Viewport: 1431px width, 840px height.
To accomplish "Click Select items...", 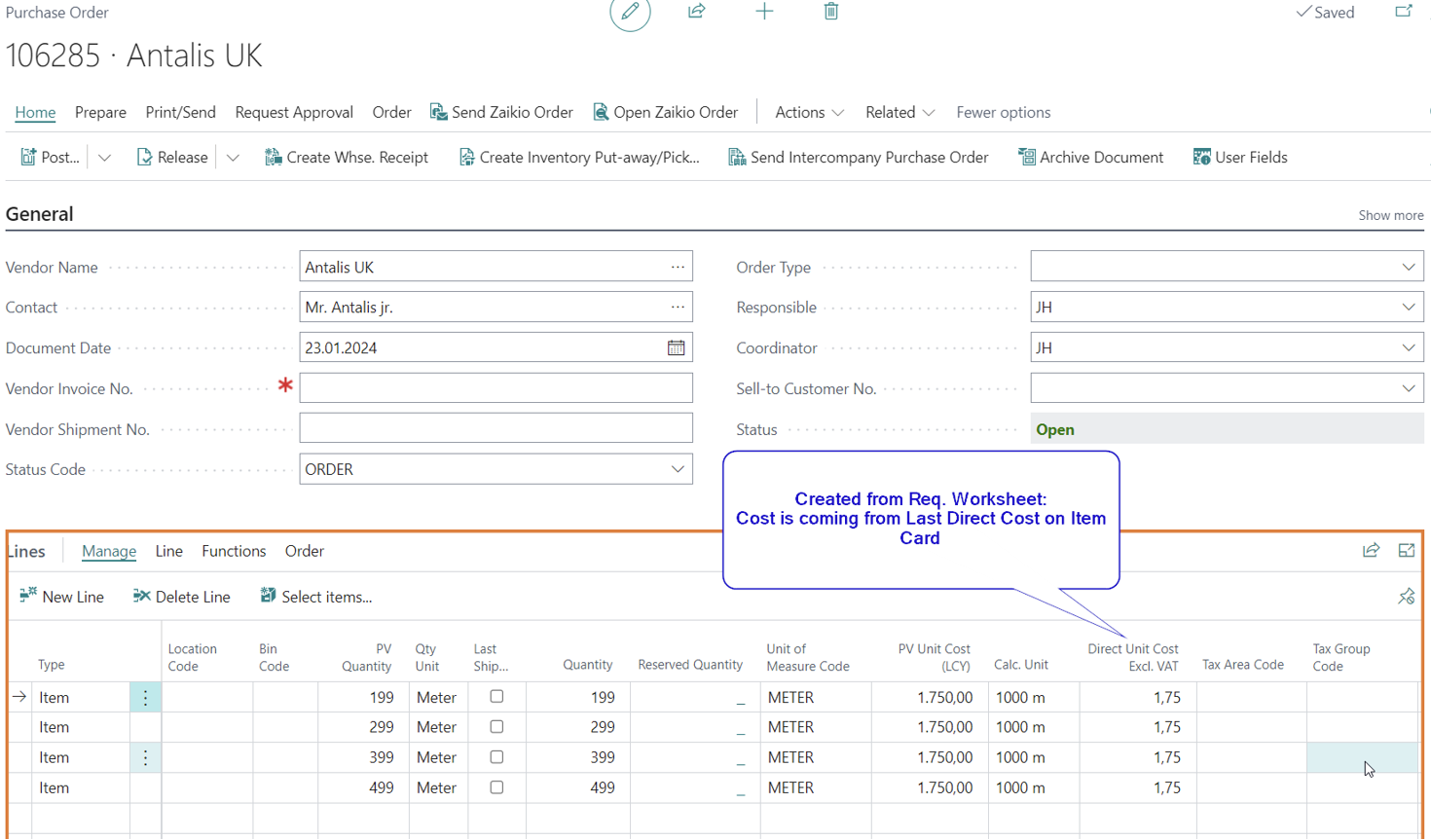I will (315, 597).
